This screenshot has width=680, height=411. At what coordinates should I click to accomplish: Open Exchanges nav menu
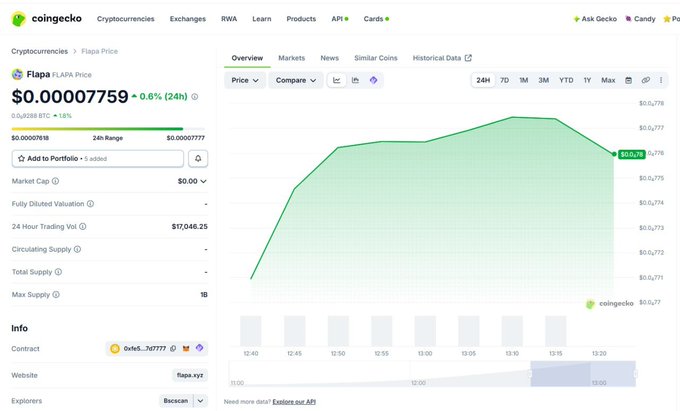188,19
